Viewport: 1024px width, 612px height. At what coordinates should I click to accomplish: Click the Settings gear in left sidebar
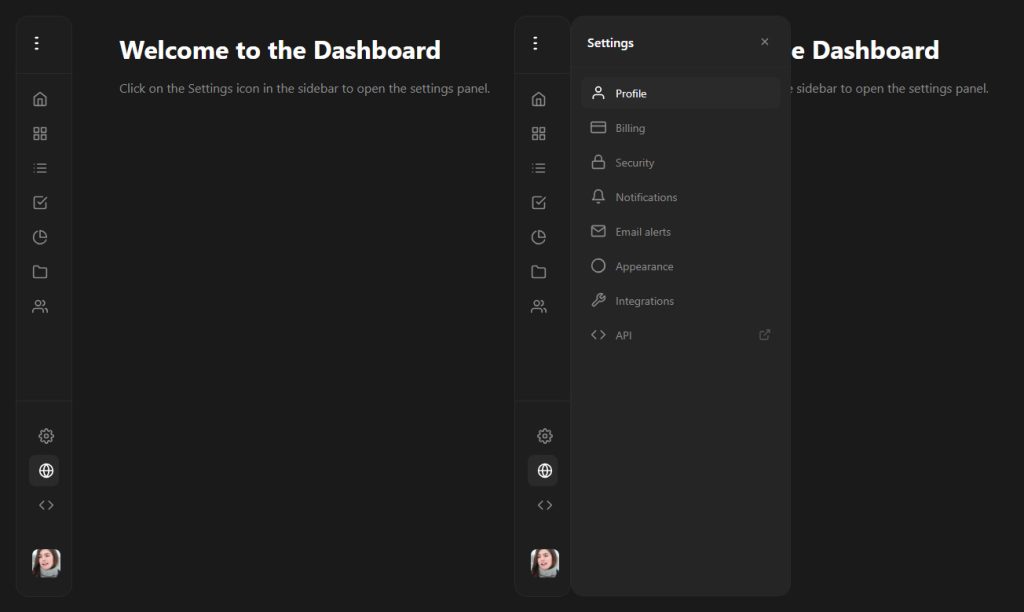pos(46,436)
